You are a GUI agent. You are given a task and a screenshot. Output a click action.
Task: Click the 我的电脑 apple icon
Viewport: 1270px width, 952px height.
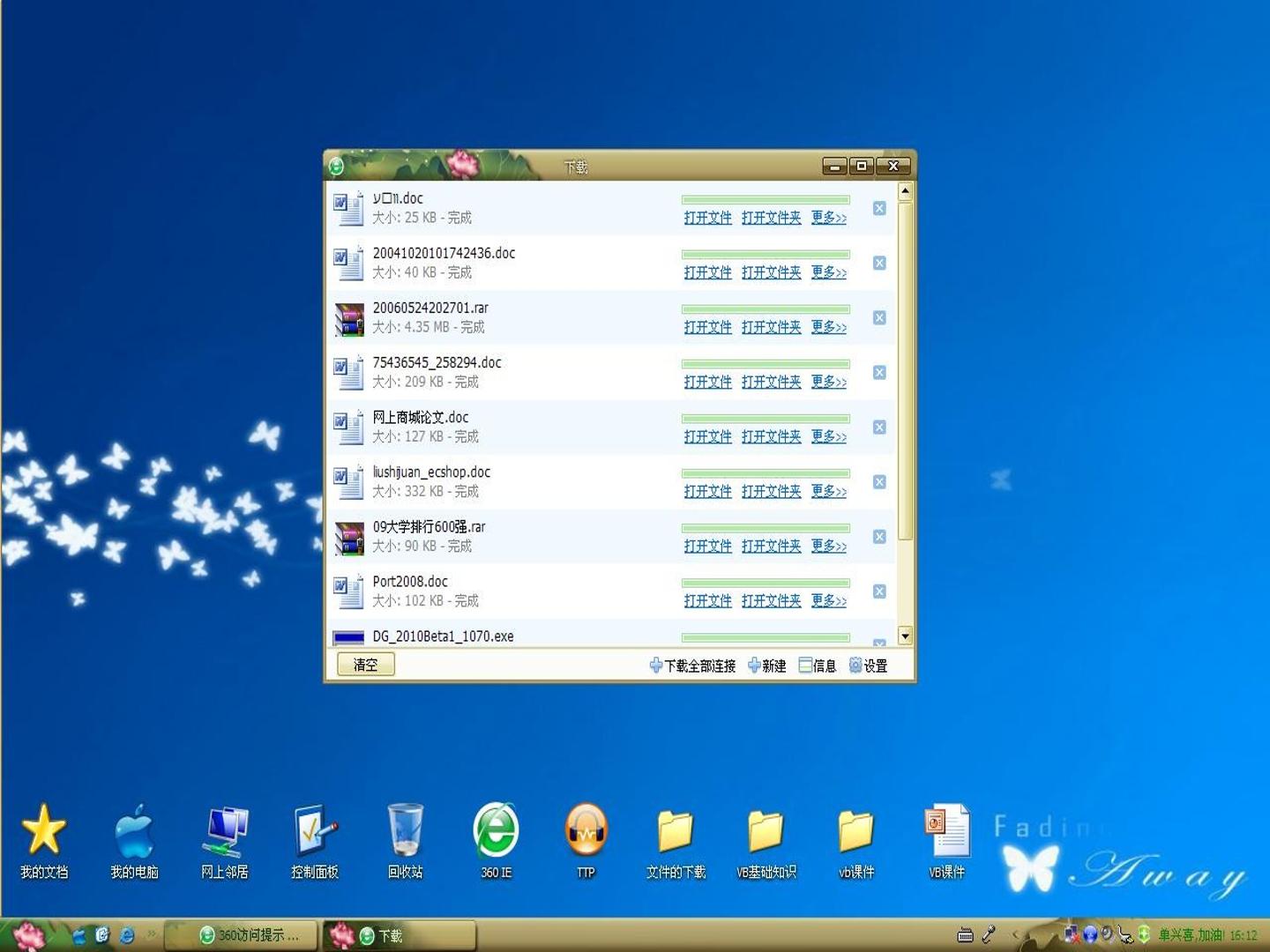[x=134, y=840]
